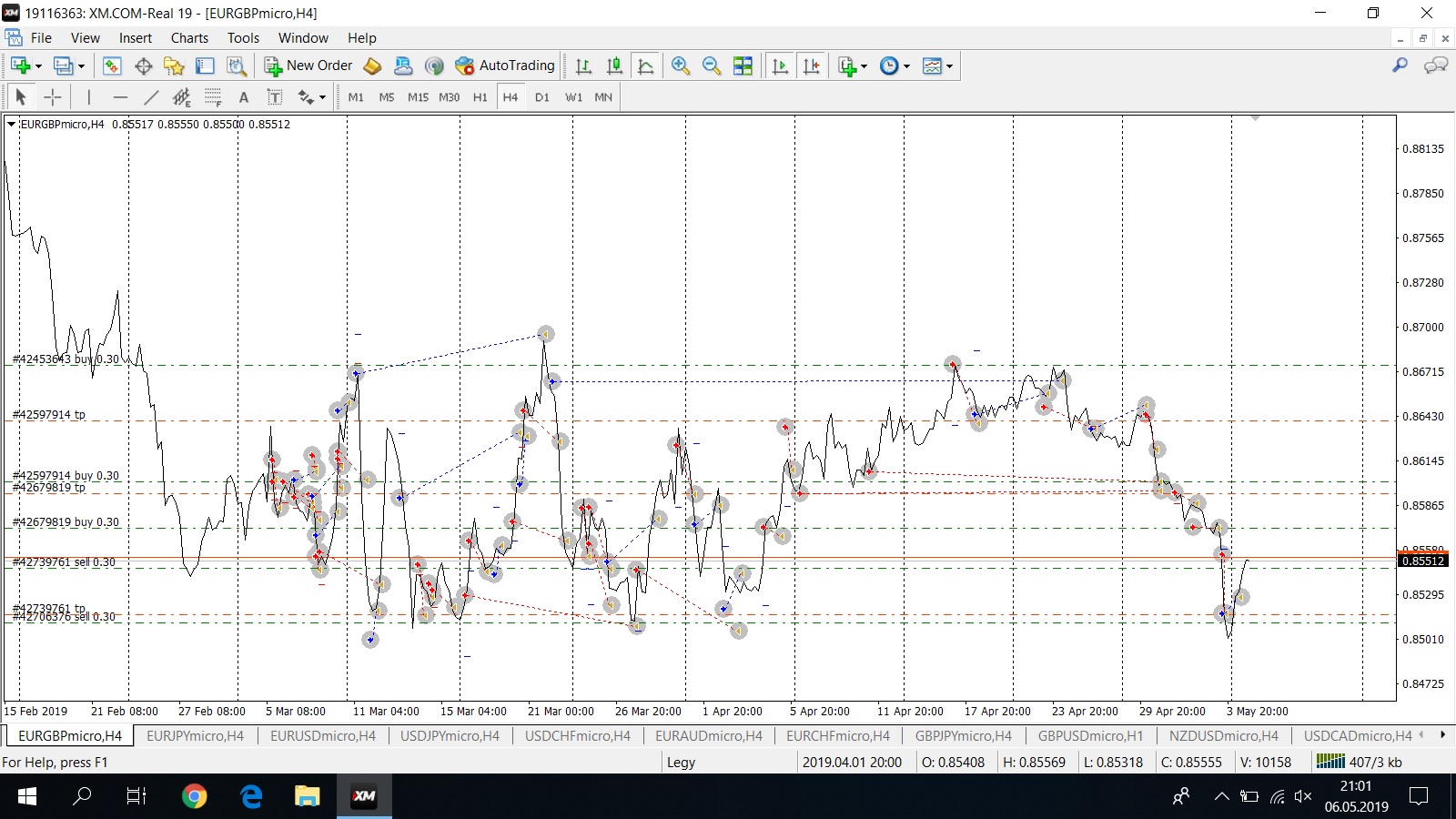
Task: Open the chat bubbles icon
Action: tap(1436, 66)
